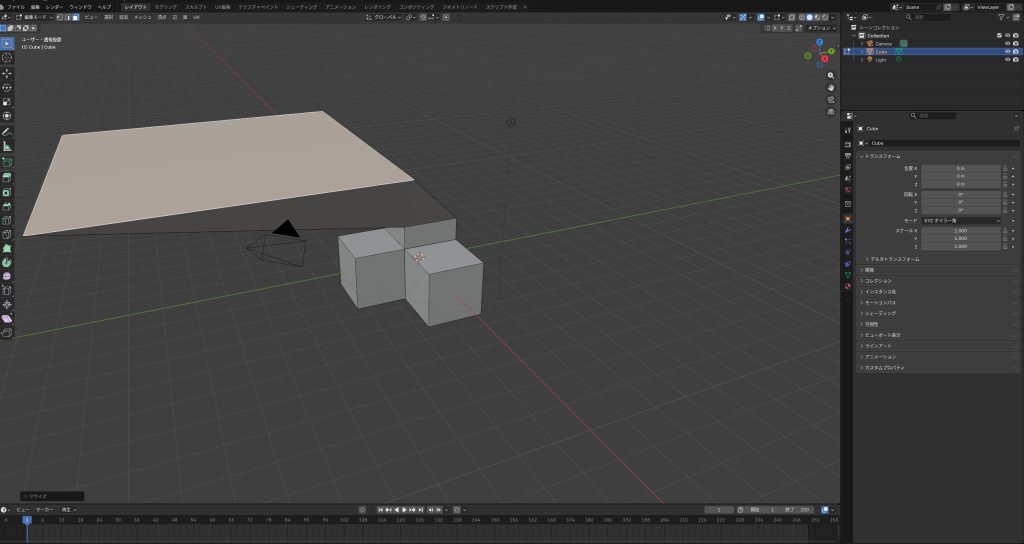Hide the Light object using its eye icon
Screen dimensions: 1024x544
click(x=1007, y=59)
